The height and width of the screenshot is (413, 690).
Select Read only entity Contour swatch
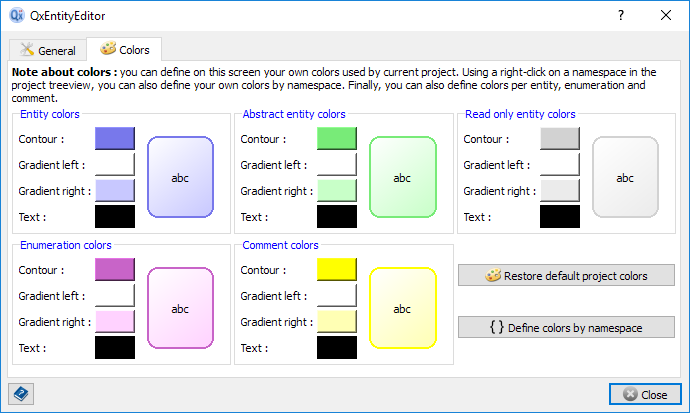(560, 139)
